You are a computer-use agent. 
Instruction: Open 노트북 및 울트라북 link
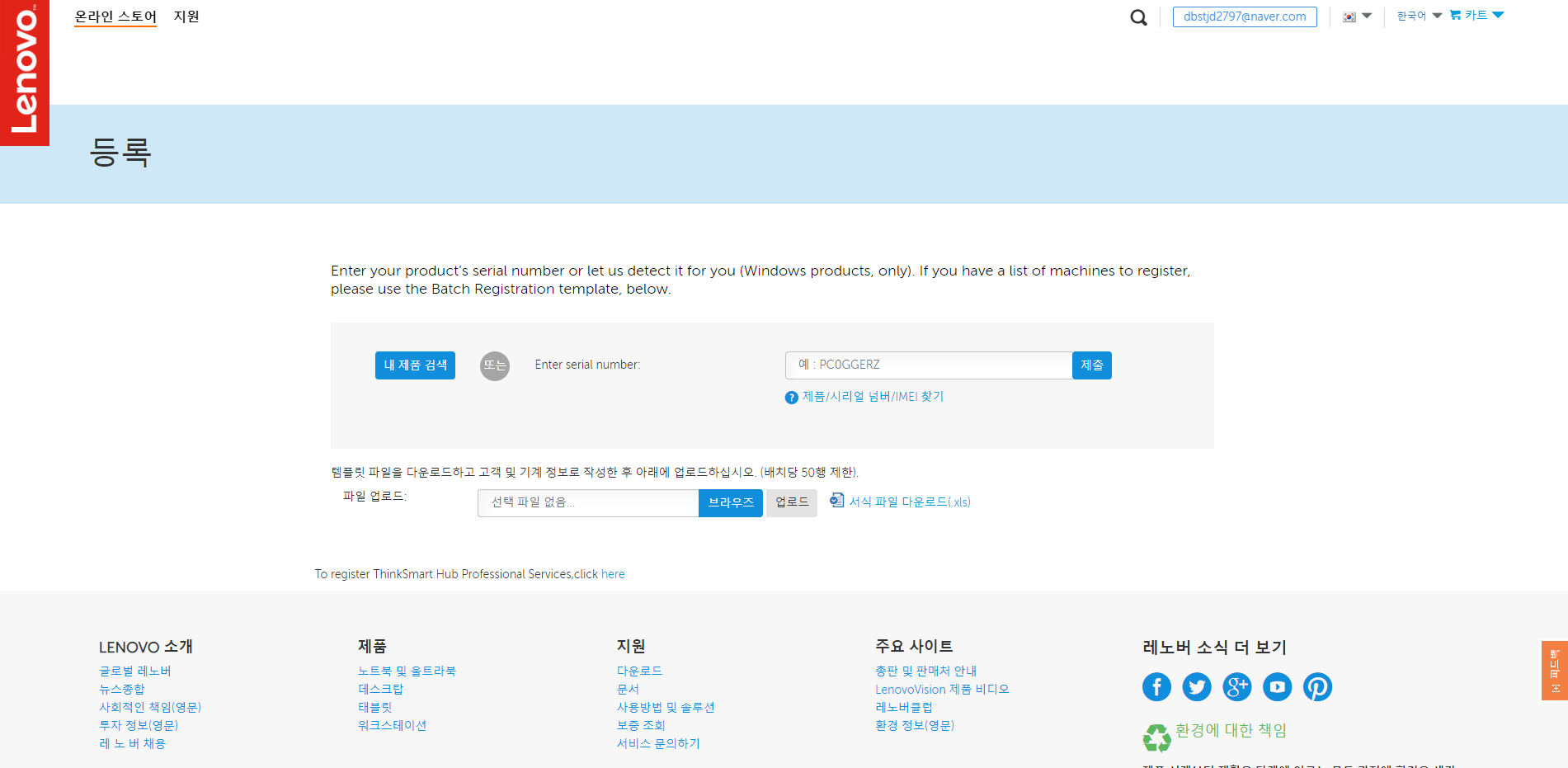click(x=407, y=671)
